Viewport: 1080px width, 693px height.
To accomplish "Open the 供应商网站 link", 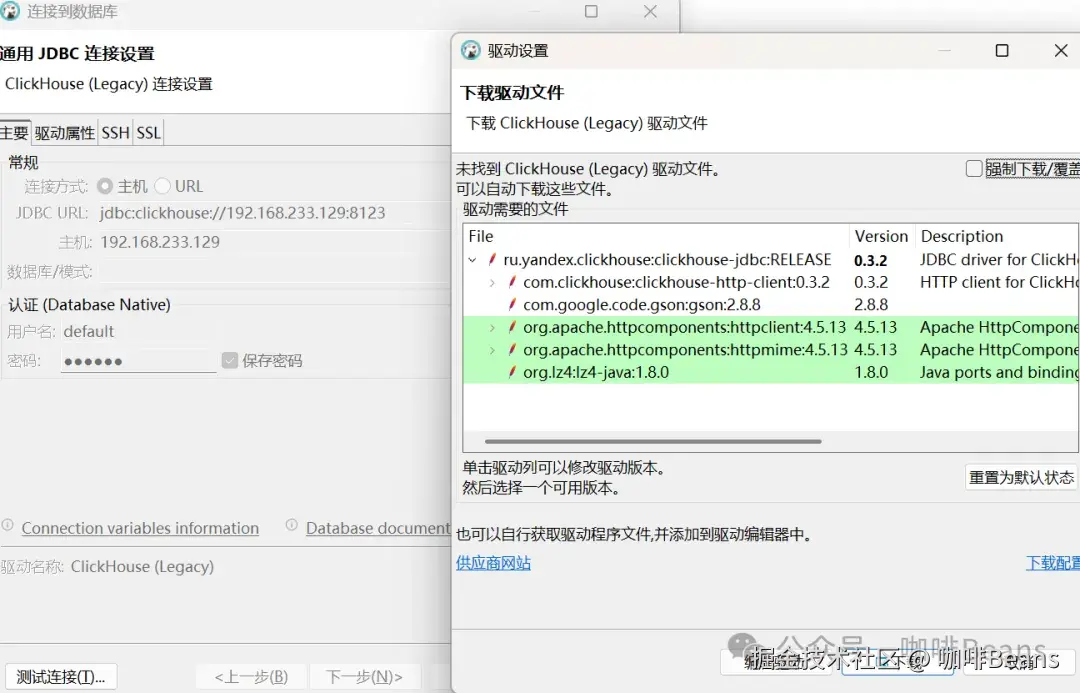I will [493, 563].
